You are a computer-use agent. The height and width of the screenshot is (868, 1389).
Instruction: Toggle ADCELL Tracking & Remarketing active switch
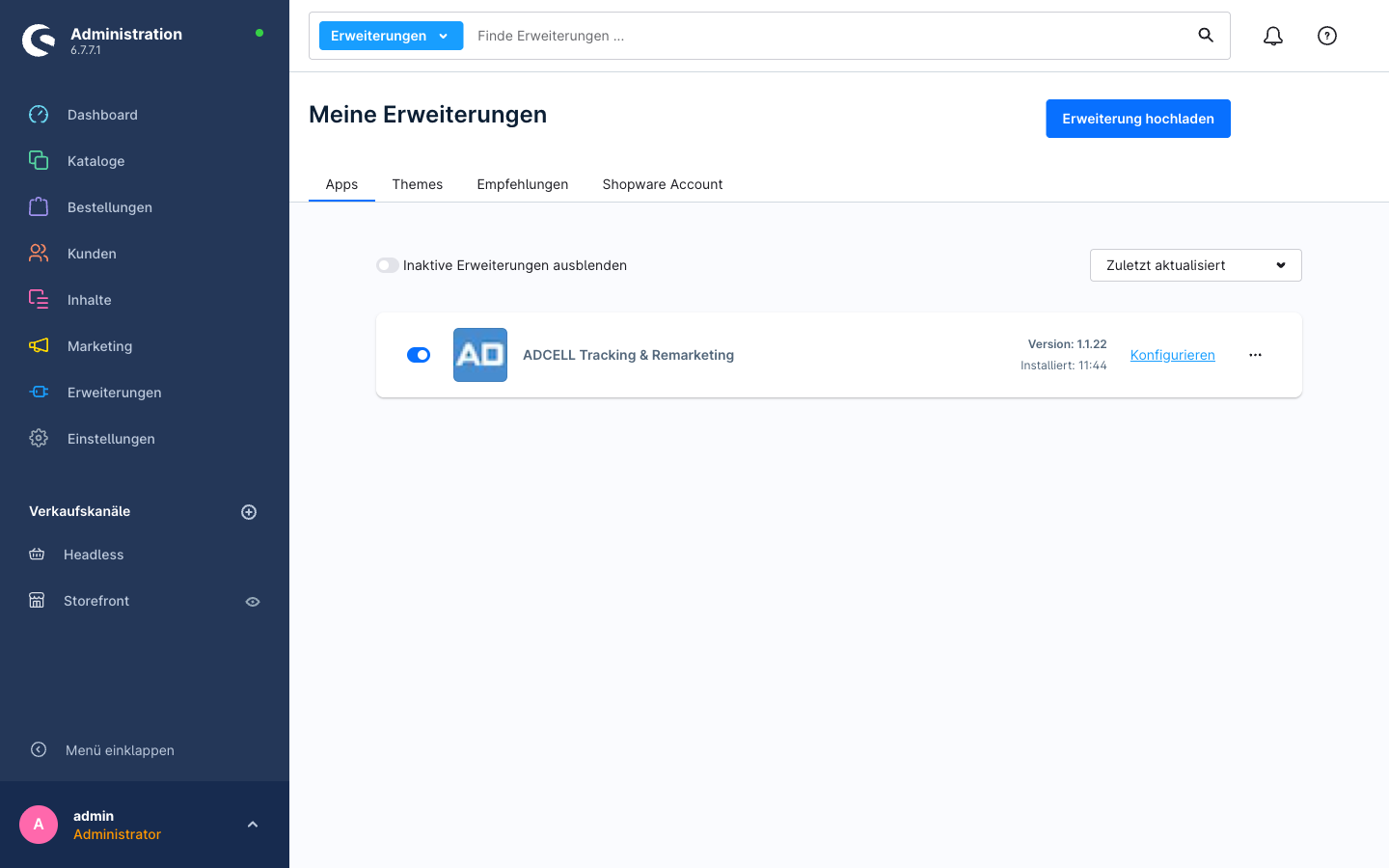(x=419, y=355)
